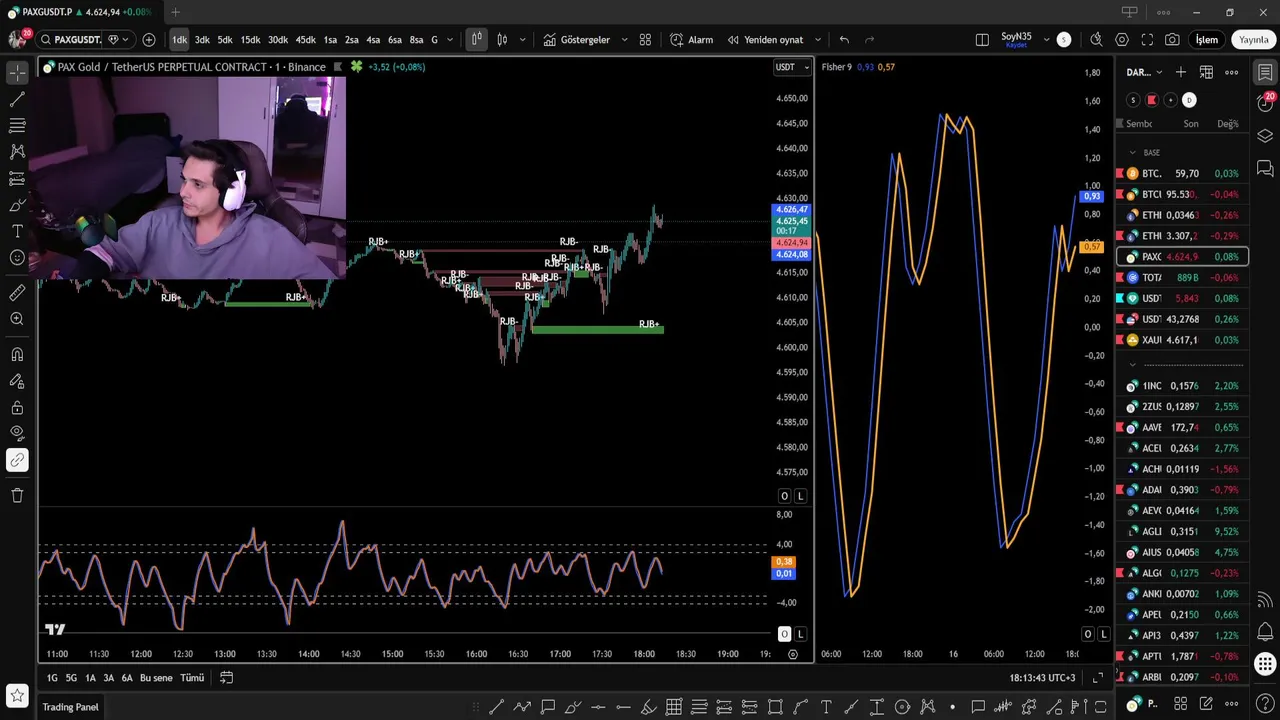
Task: Switch to 45dk interval
Action: coord(305,40)
